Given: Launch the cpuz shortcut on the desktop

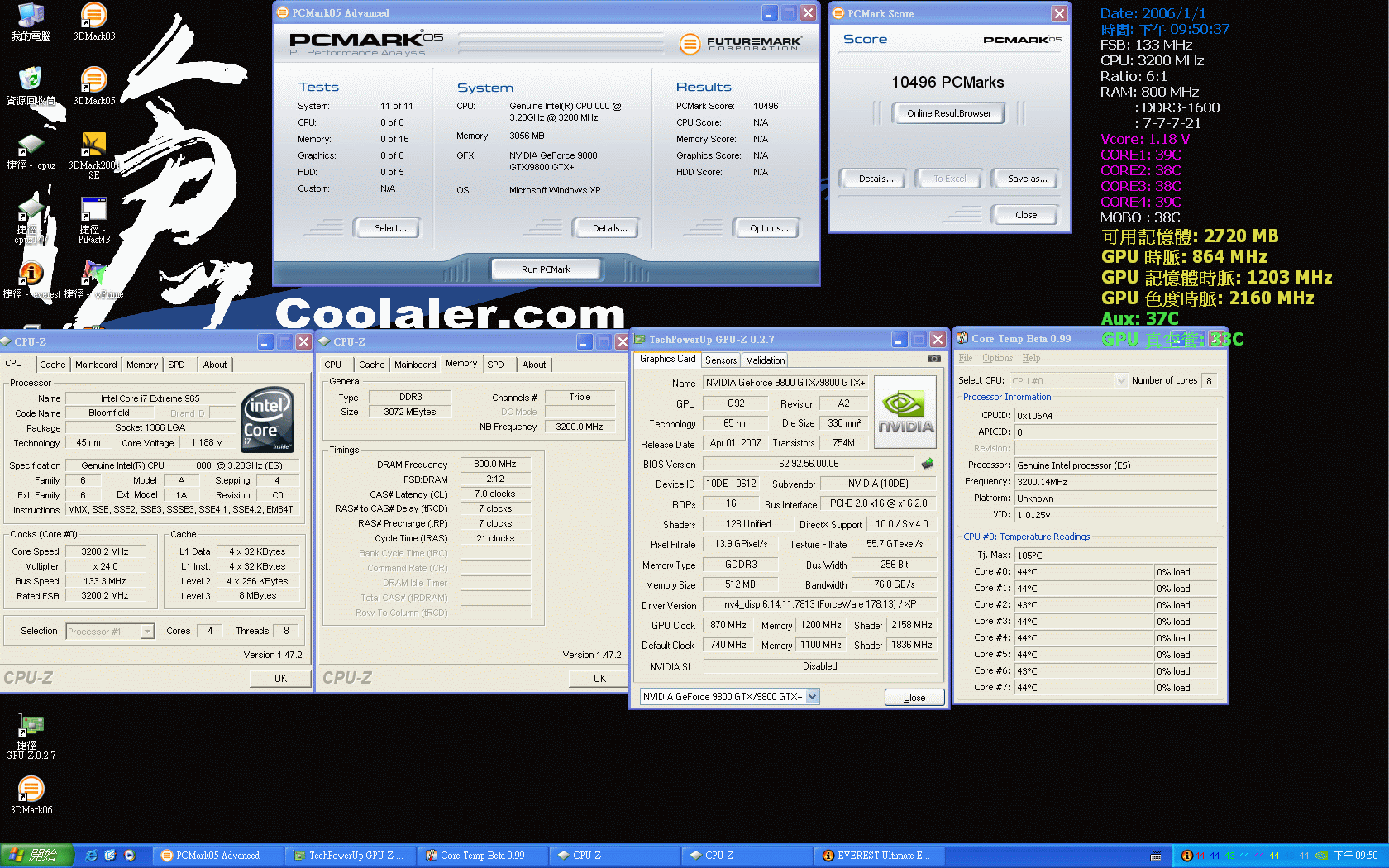Looking at the screenshot, I should click(x=31, y=151).
